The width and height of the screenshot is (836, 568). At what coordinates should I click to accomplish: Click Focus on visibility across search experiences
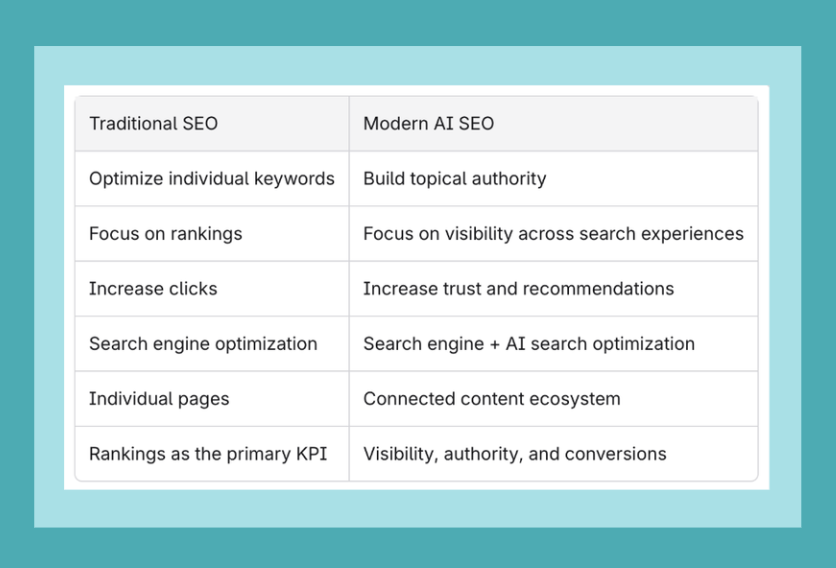tap(553, 234)
